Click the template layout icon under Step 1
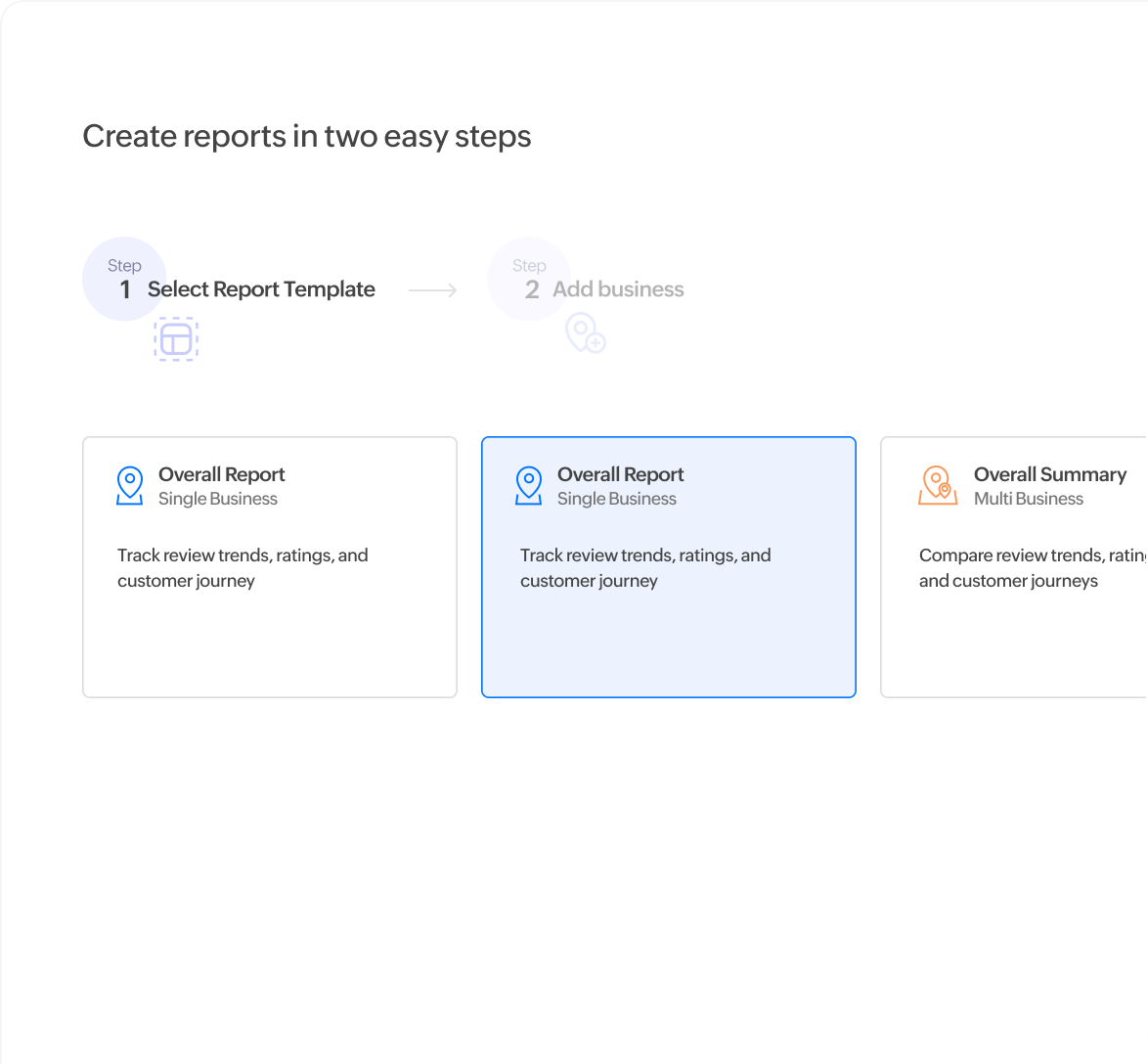The image size is (1148, 1064). click(x=176, y=339)
